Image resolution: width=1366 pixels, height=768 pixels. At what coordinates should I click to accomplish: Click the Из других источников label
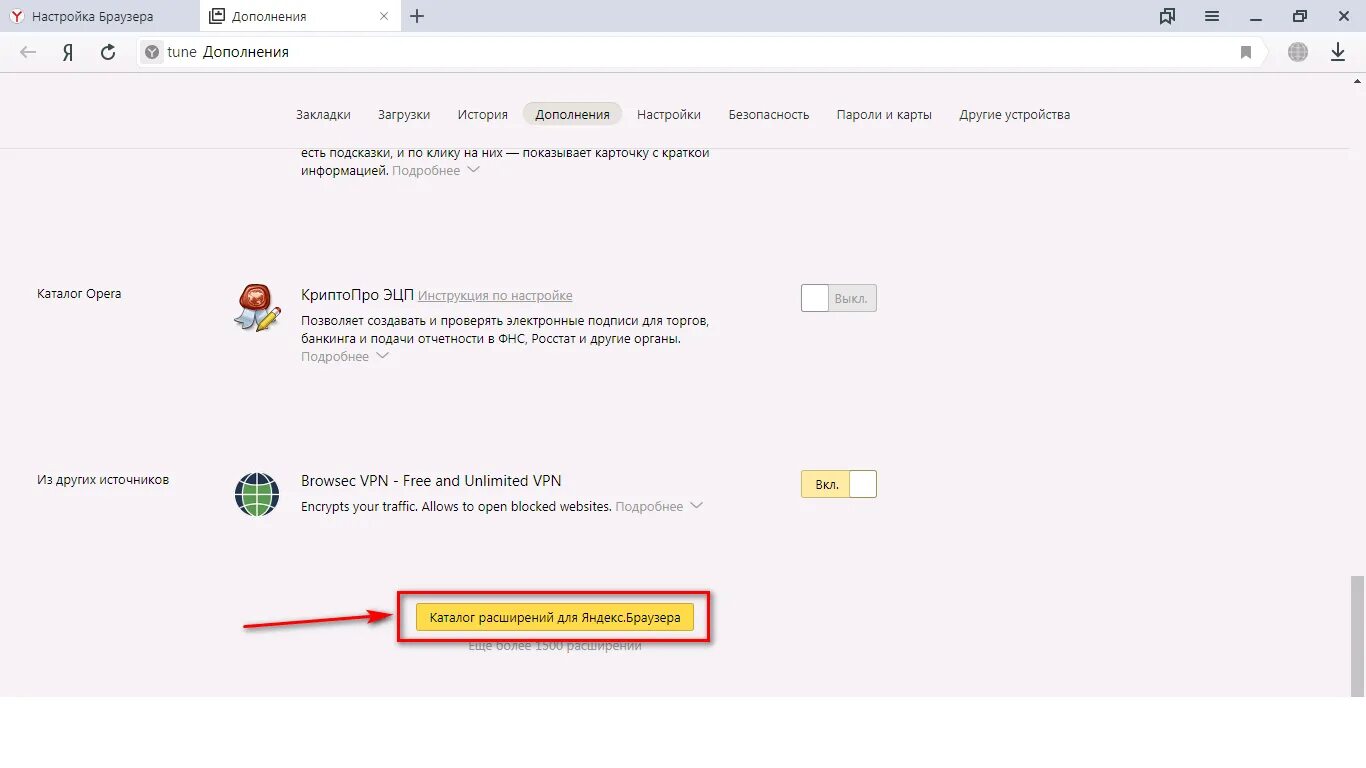(103, 479)
